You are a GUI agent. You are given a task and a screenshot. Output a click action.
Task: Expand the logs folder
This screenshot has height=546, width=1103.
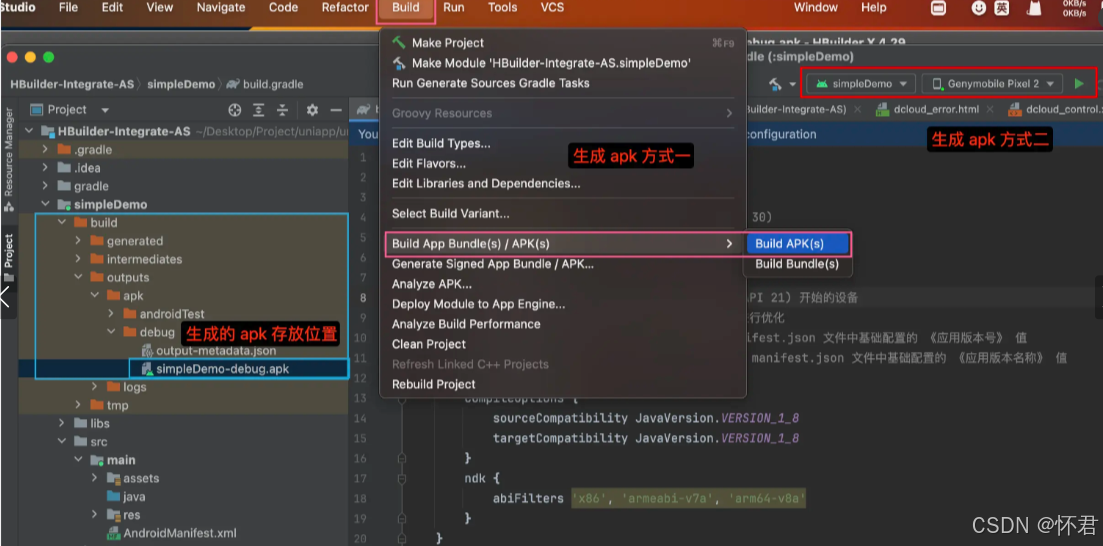pos(95,387)
